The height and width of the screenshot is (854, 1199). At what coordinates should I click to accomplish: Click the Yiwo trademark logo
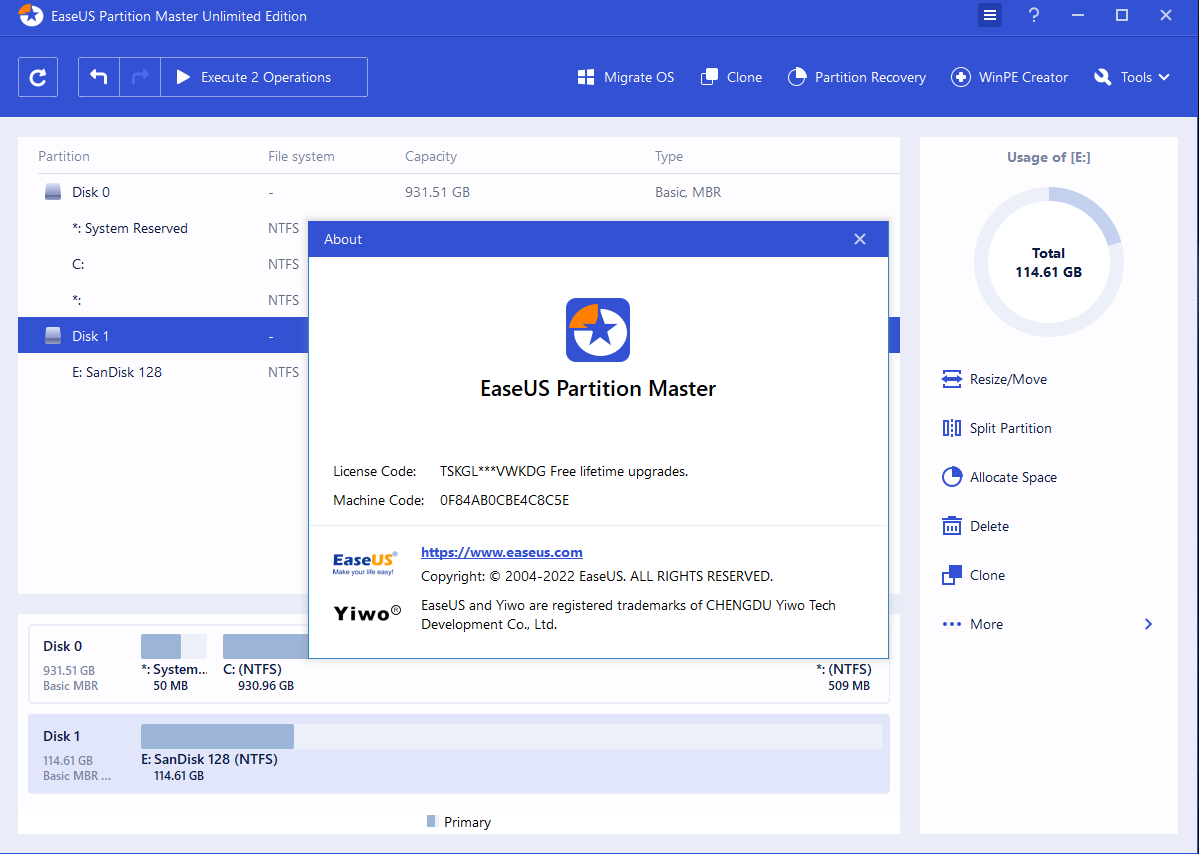point(367,612)
